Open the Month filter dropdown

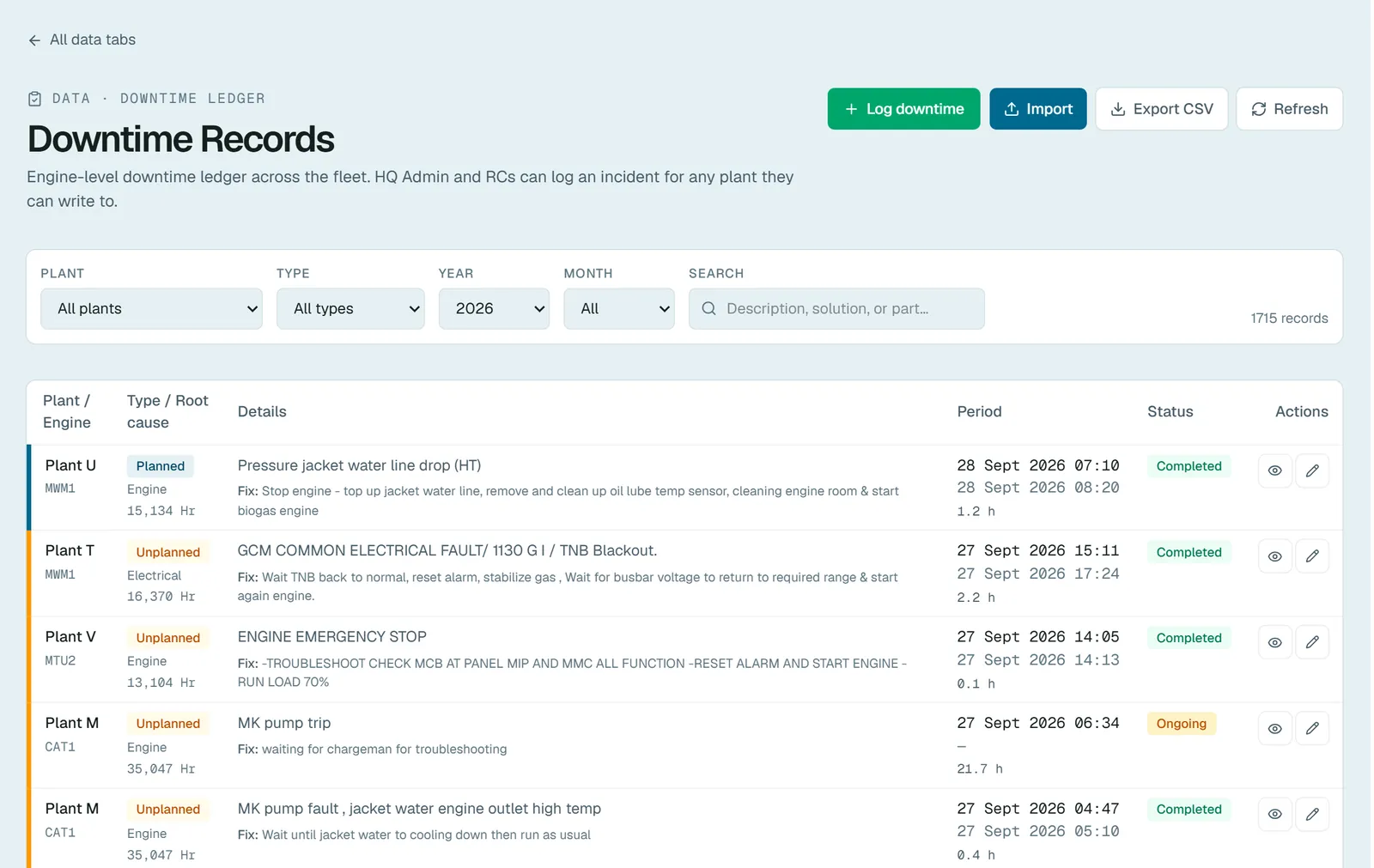click(x=619, y=308)
